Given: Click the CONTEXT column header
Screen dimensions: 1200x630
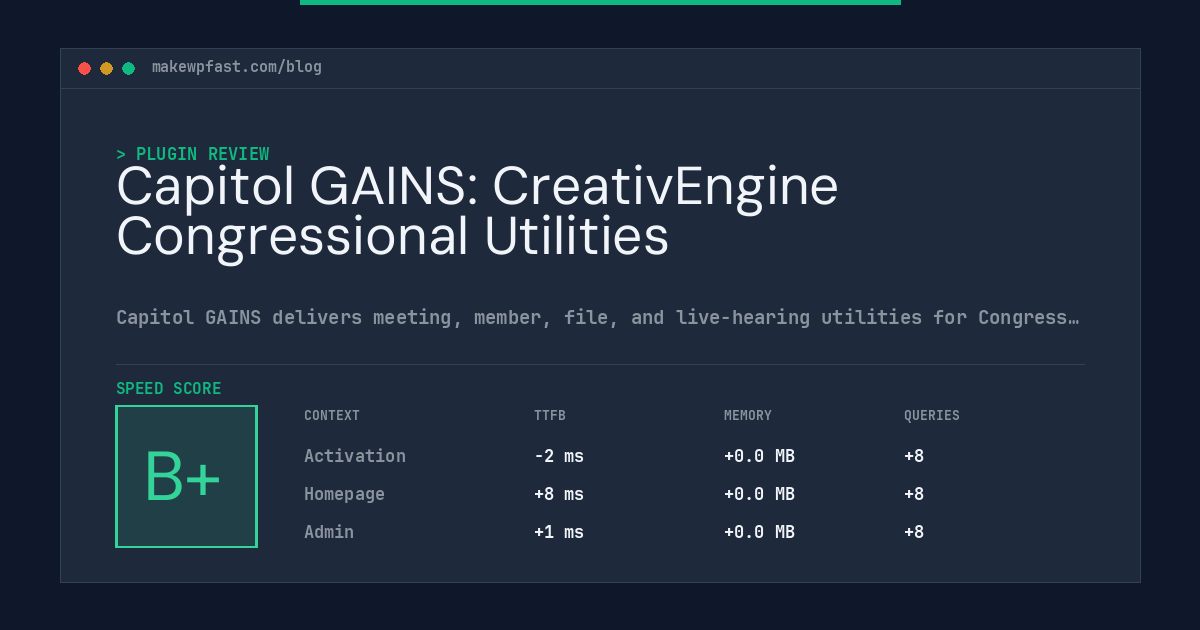Looking at the screenshot, I should 332,415.
